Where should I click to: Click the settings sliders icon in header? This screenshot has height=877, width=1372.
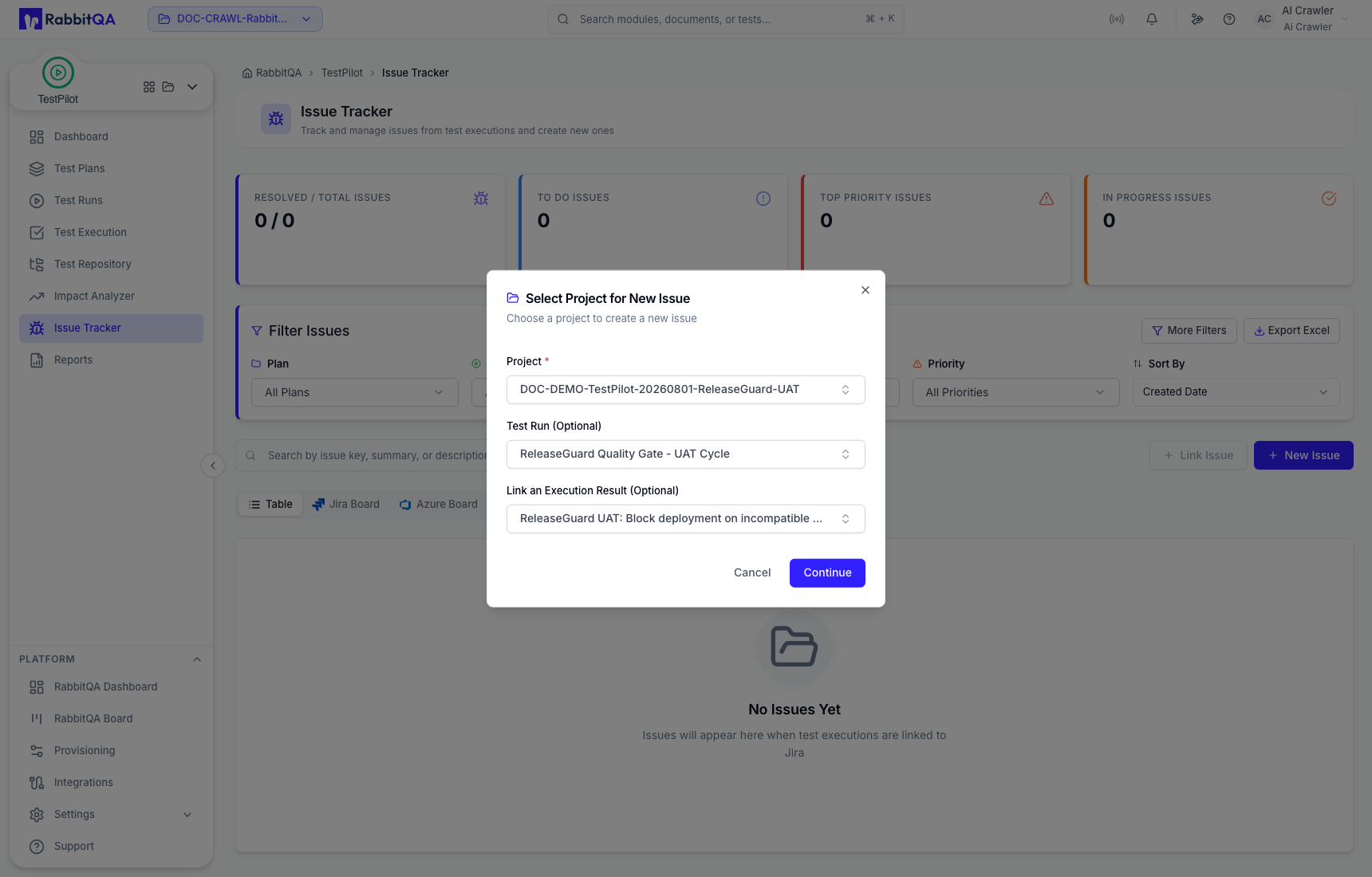tap(1197, 19)
